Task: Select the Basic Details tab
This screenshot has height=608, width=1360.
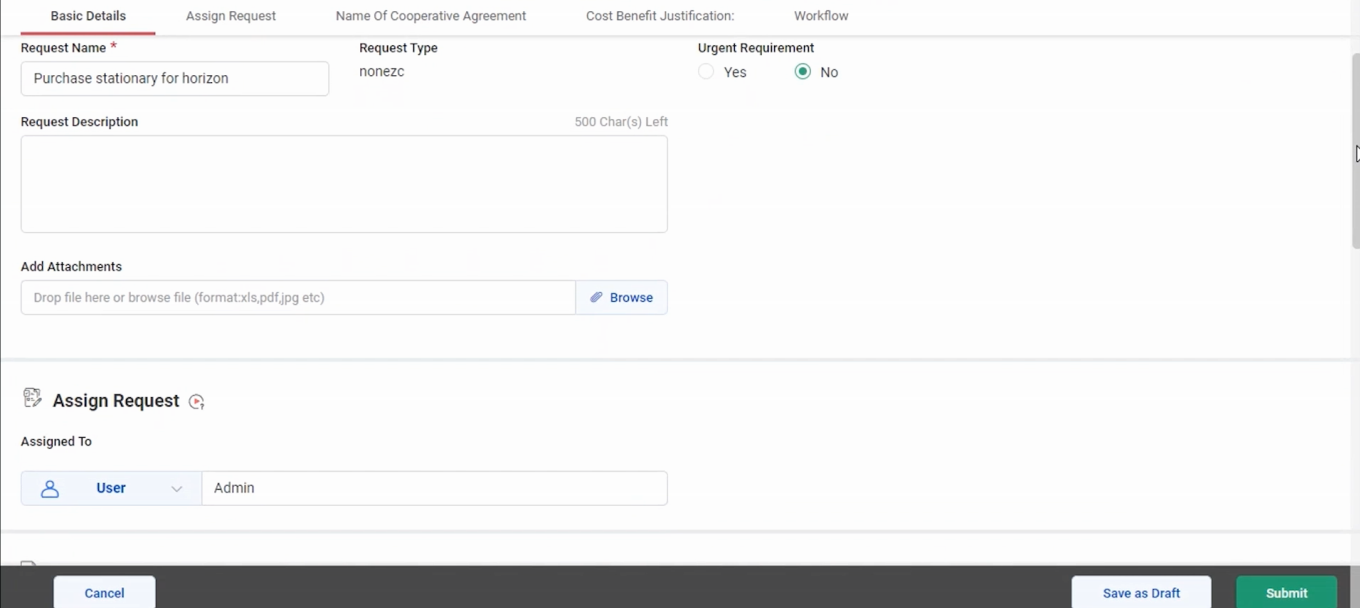Action: [88, 16]
